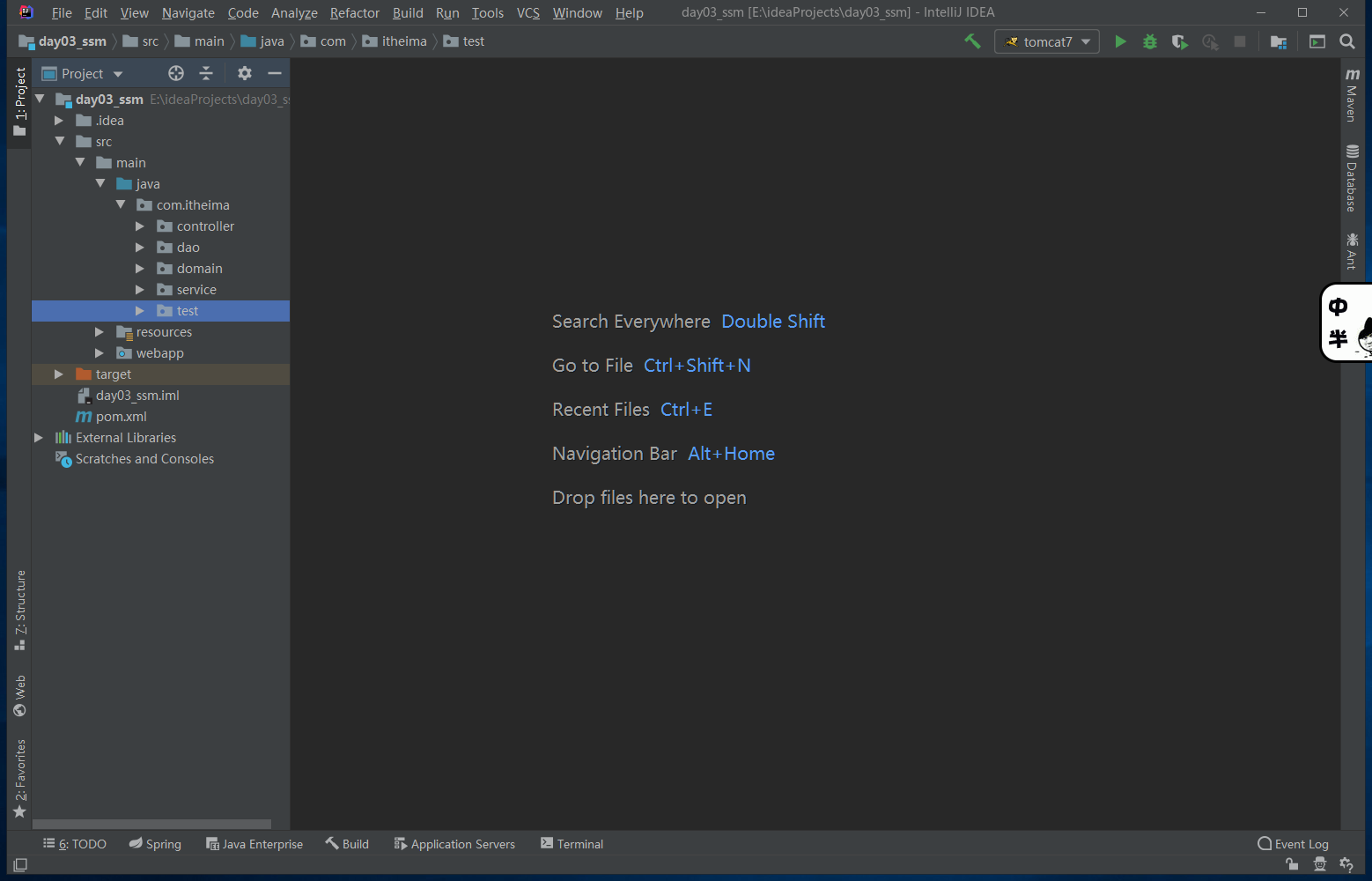Open the Structure side tab
The width and height of the screenshot is (1372, 881).
pos(19,611)
